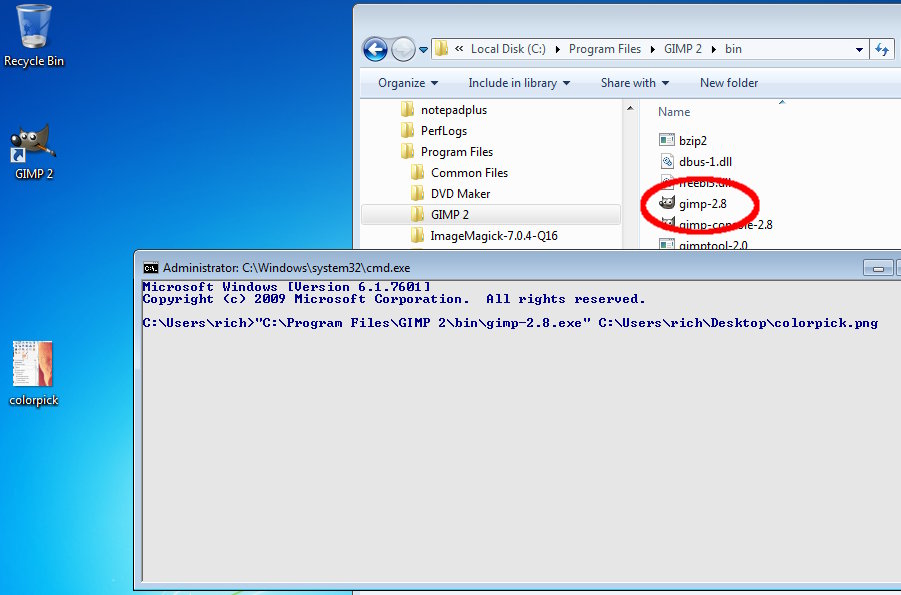Viewport: 901px width, 595px height.
Task: Select Program Files in the navigation tree
Action: [x=457, y=152]
